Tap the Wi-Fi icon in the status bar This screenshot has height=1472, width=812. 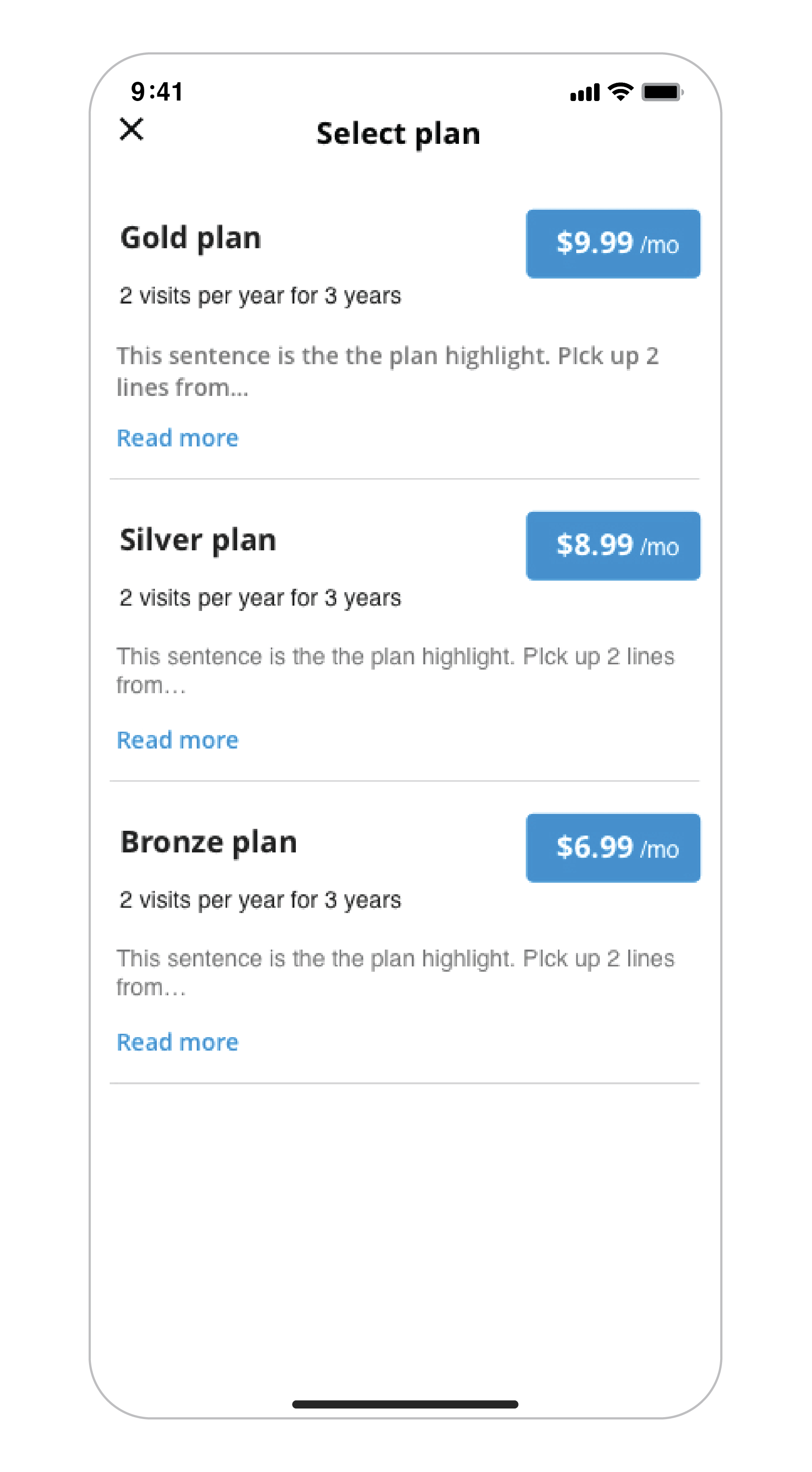click(621, 91)
